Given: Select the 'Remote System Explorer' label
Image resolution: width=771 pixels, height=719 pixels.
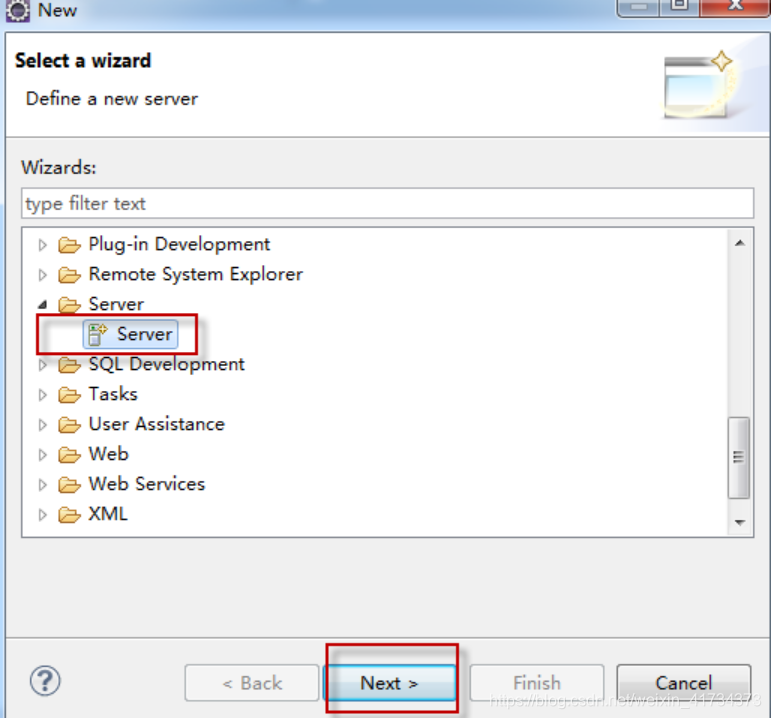Looking at the screenshot, I should tap(196, 274).
